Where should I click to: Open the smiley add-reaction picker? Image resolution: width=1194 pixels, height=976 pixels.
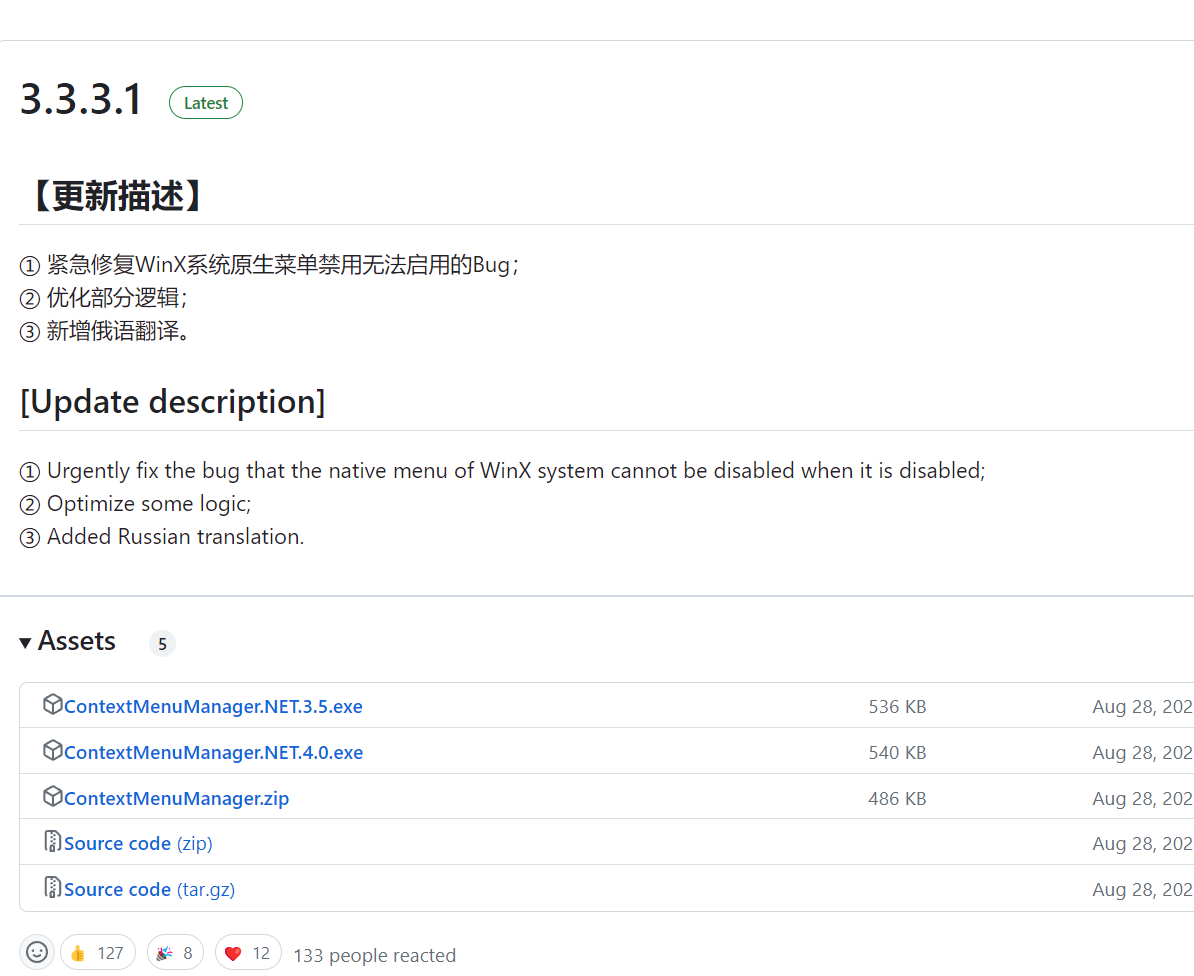click(x=37, y=952)
